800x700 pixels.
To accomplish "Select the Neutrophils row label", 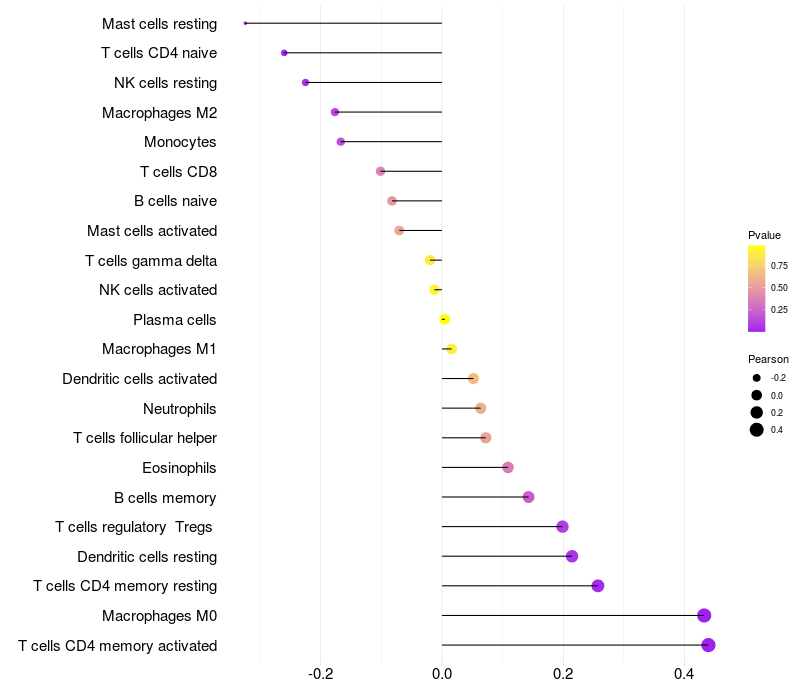I will 180,409.
